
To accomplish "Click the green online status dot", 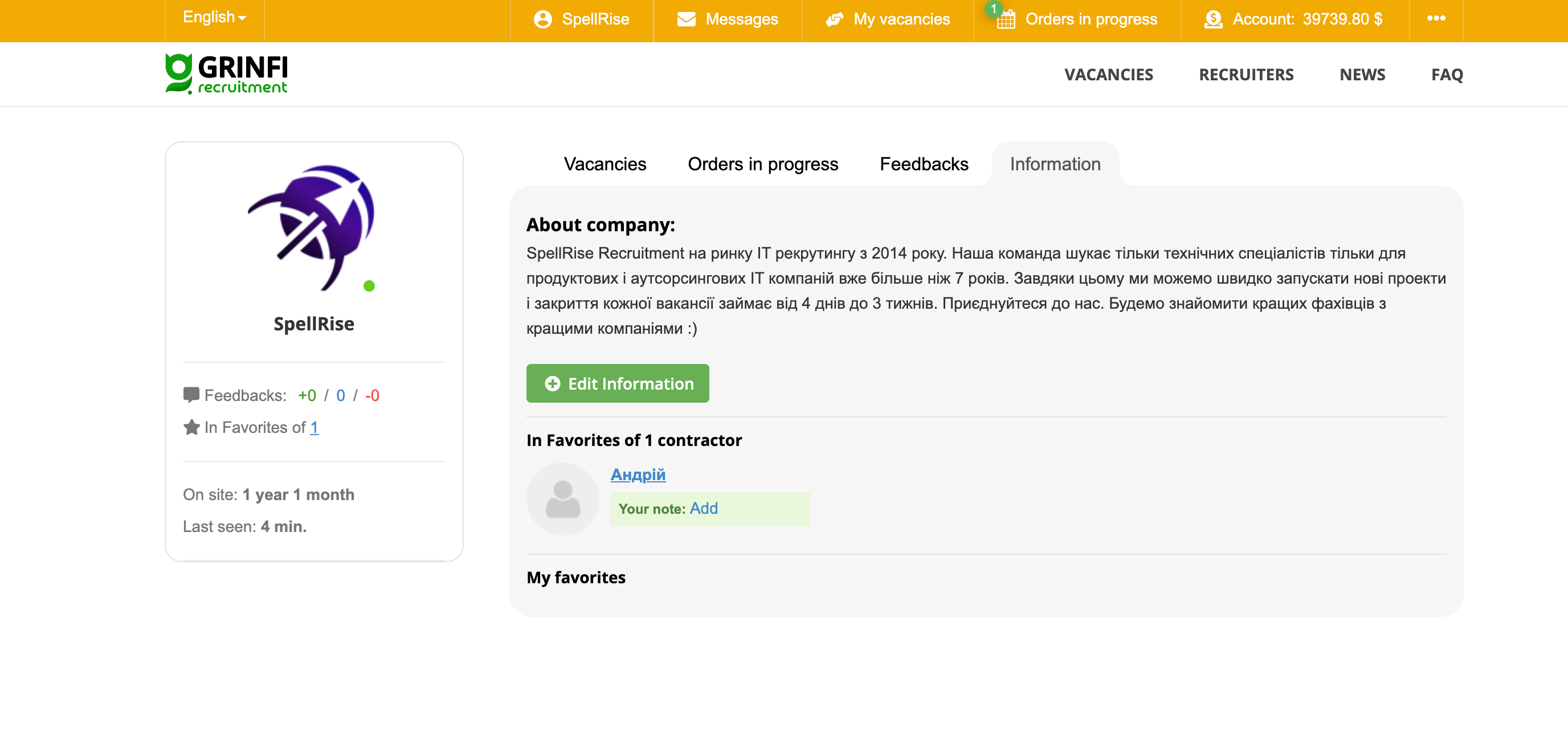I will point(369,285).
